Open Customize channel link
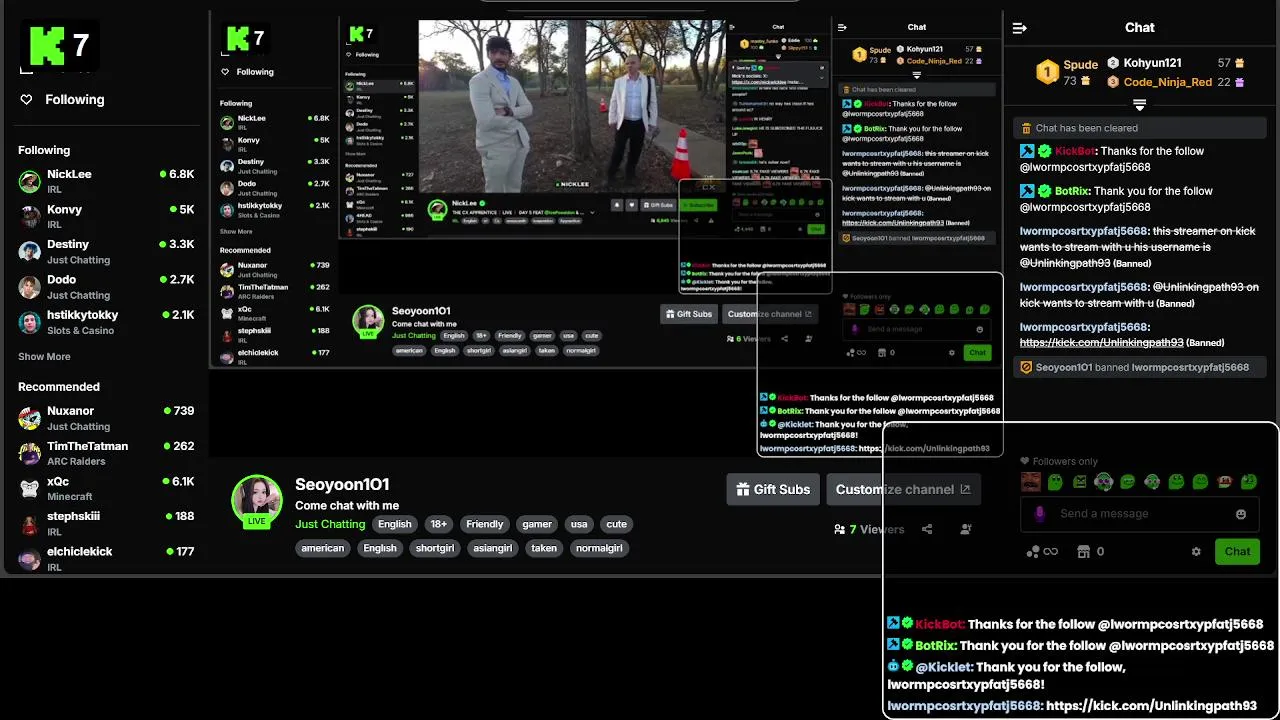This screenshot has height=720, width=1280. pos(903,489)
